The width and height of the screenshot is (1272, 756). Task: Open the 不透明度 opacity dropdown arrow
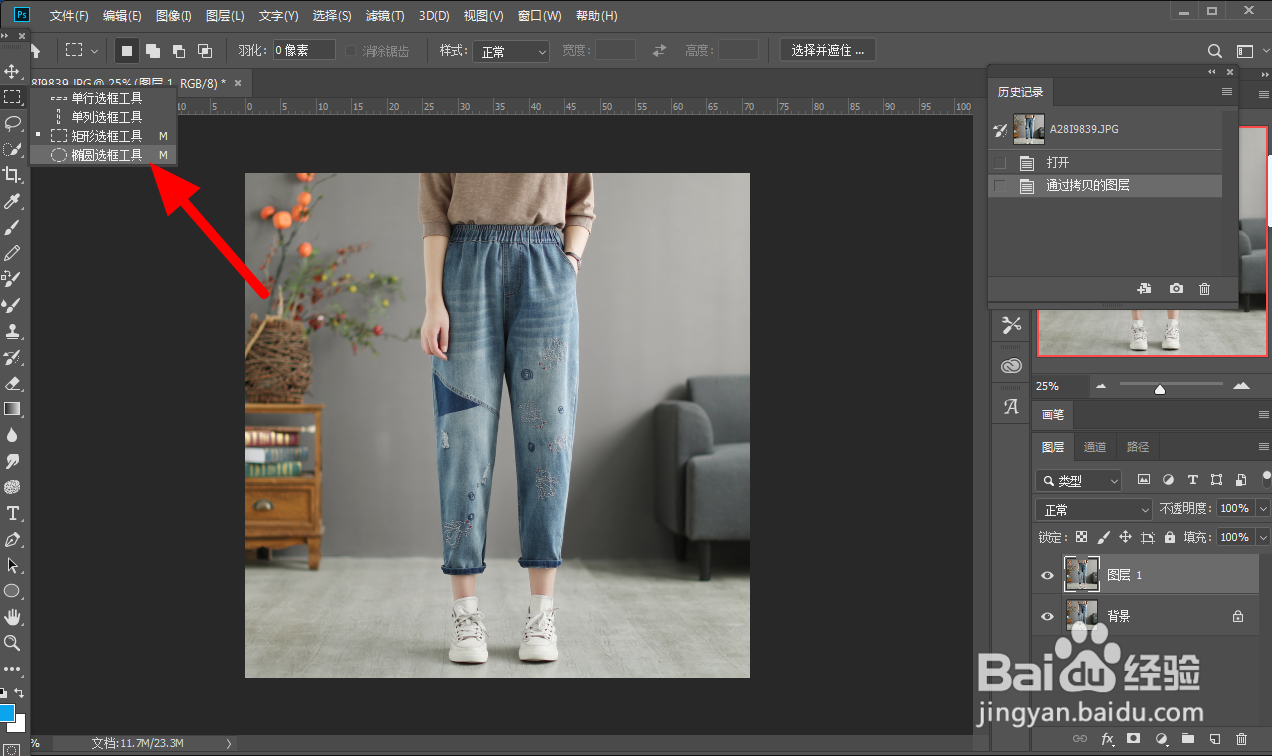pos(1262,509)
